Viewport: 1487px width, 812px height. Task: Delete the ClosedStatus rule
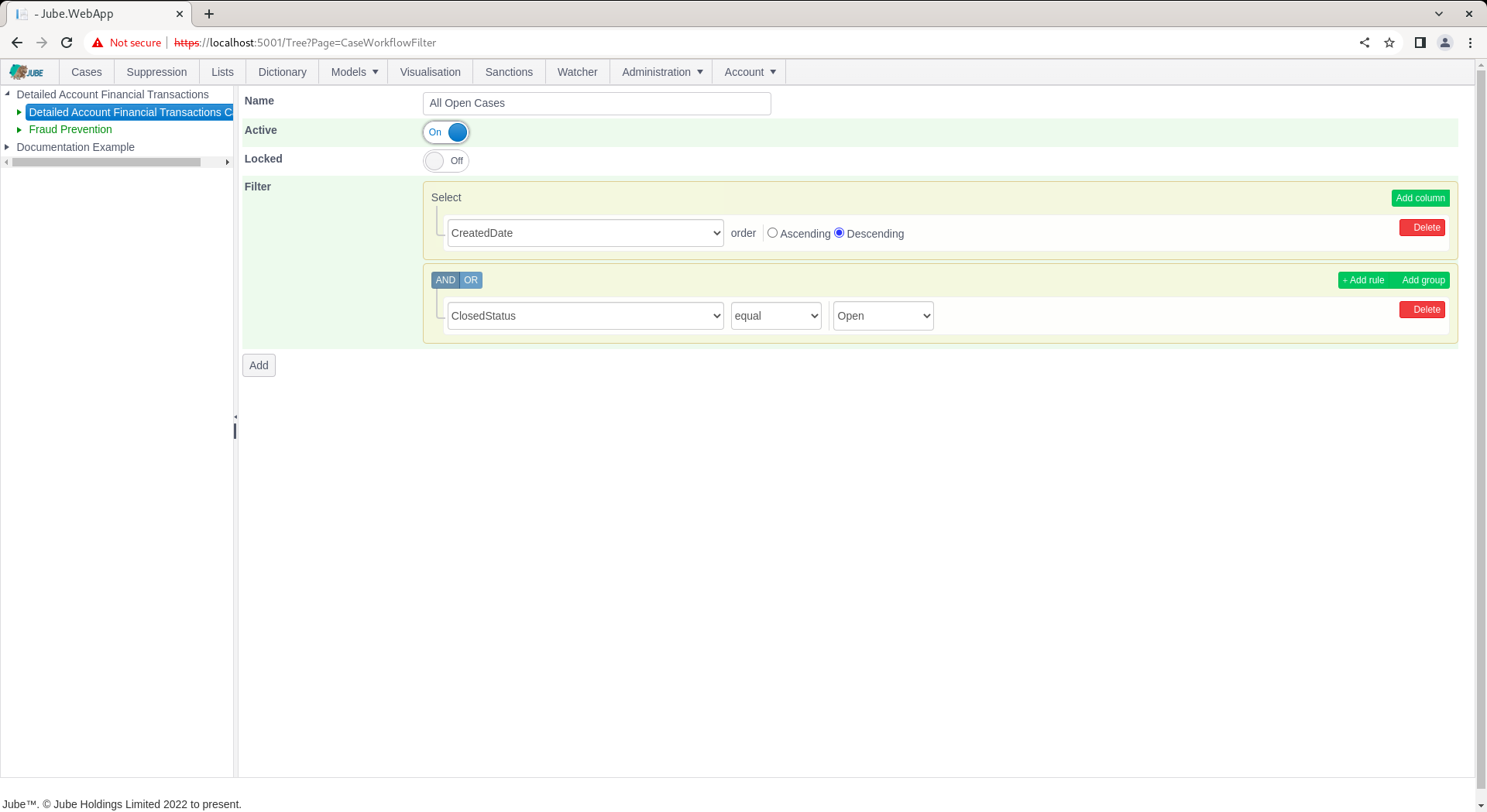1422,310
